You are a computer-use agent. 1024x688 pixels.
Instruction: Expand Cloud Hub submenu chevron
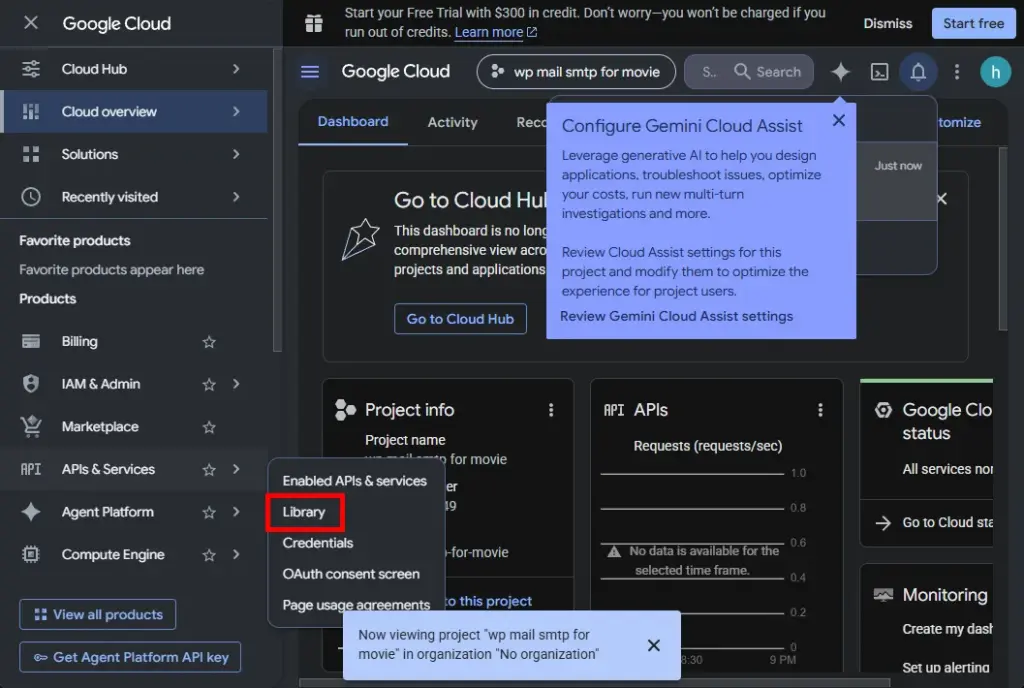[236, 69]
